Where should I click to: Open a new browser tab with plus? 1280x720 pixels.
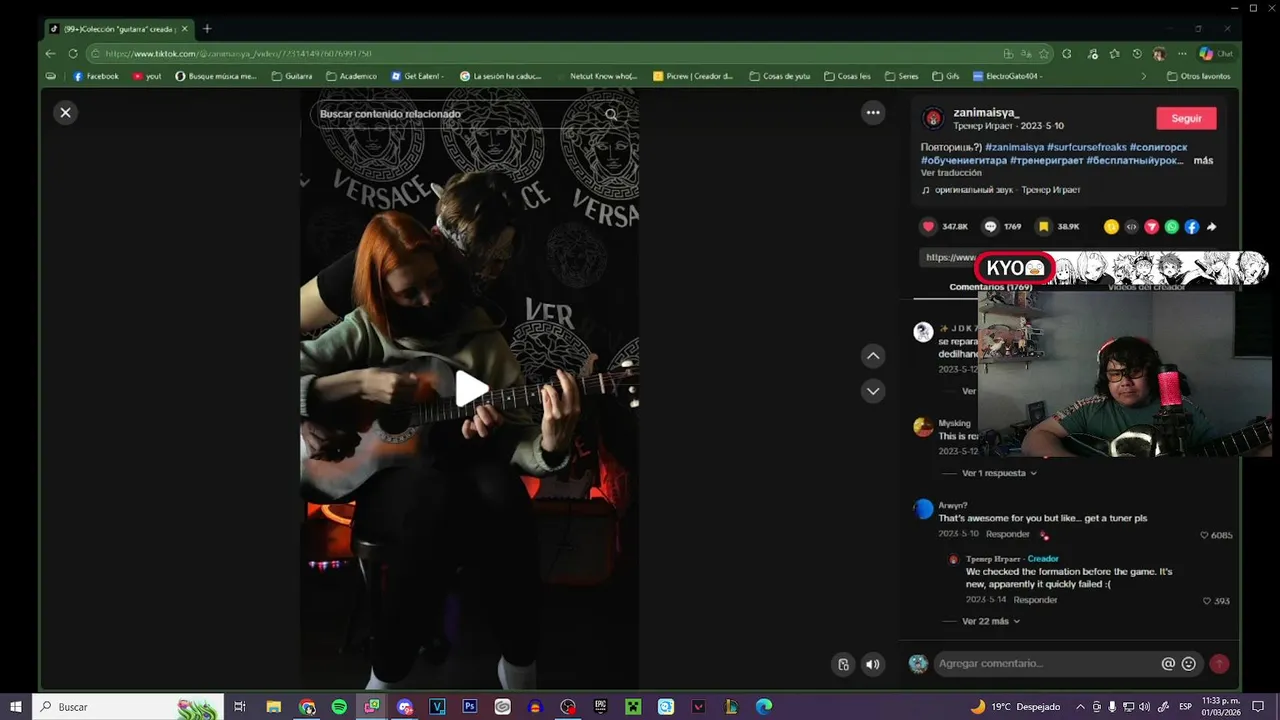(207, 29)
